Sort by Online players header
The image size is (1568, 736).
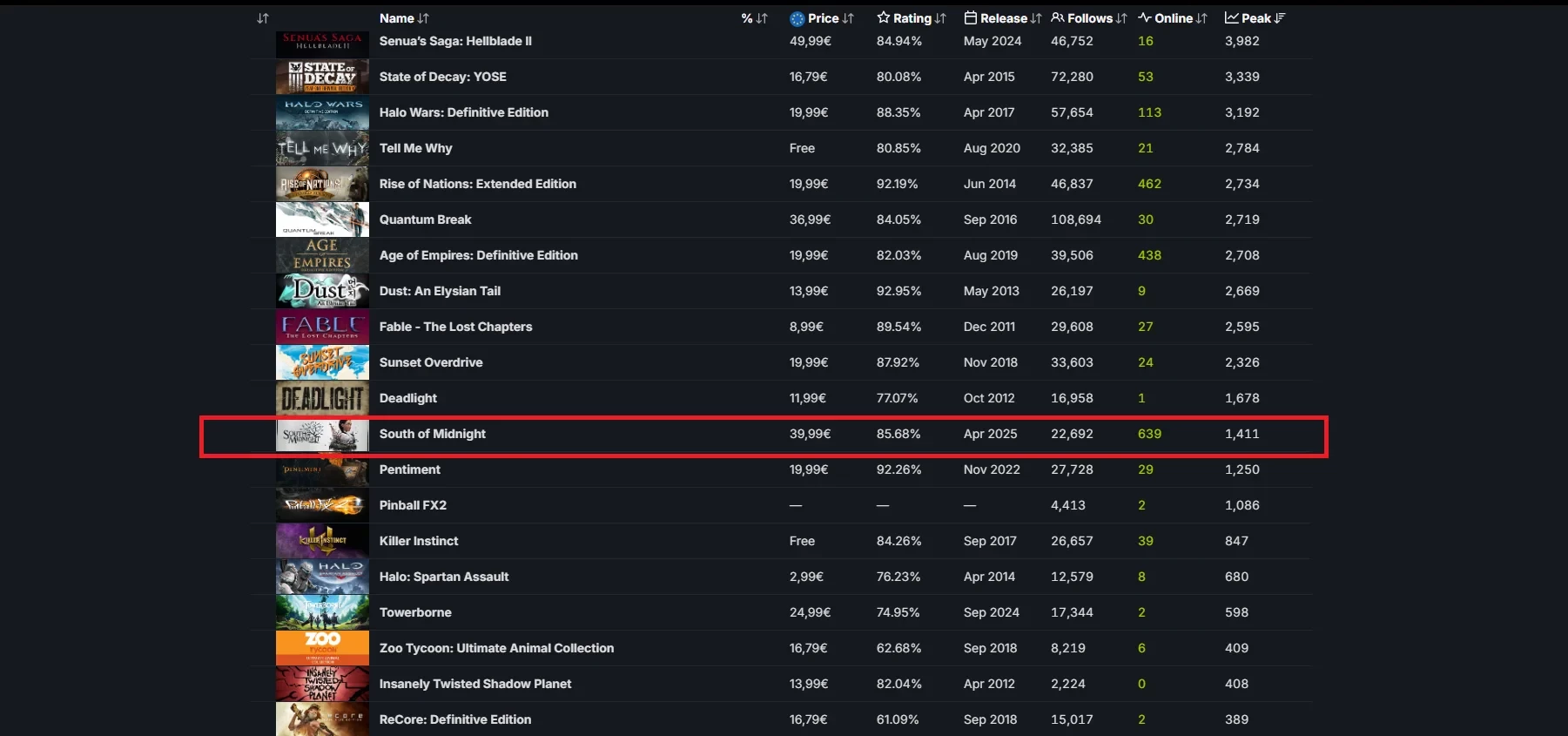pos(1172,18)
